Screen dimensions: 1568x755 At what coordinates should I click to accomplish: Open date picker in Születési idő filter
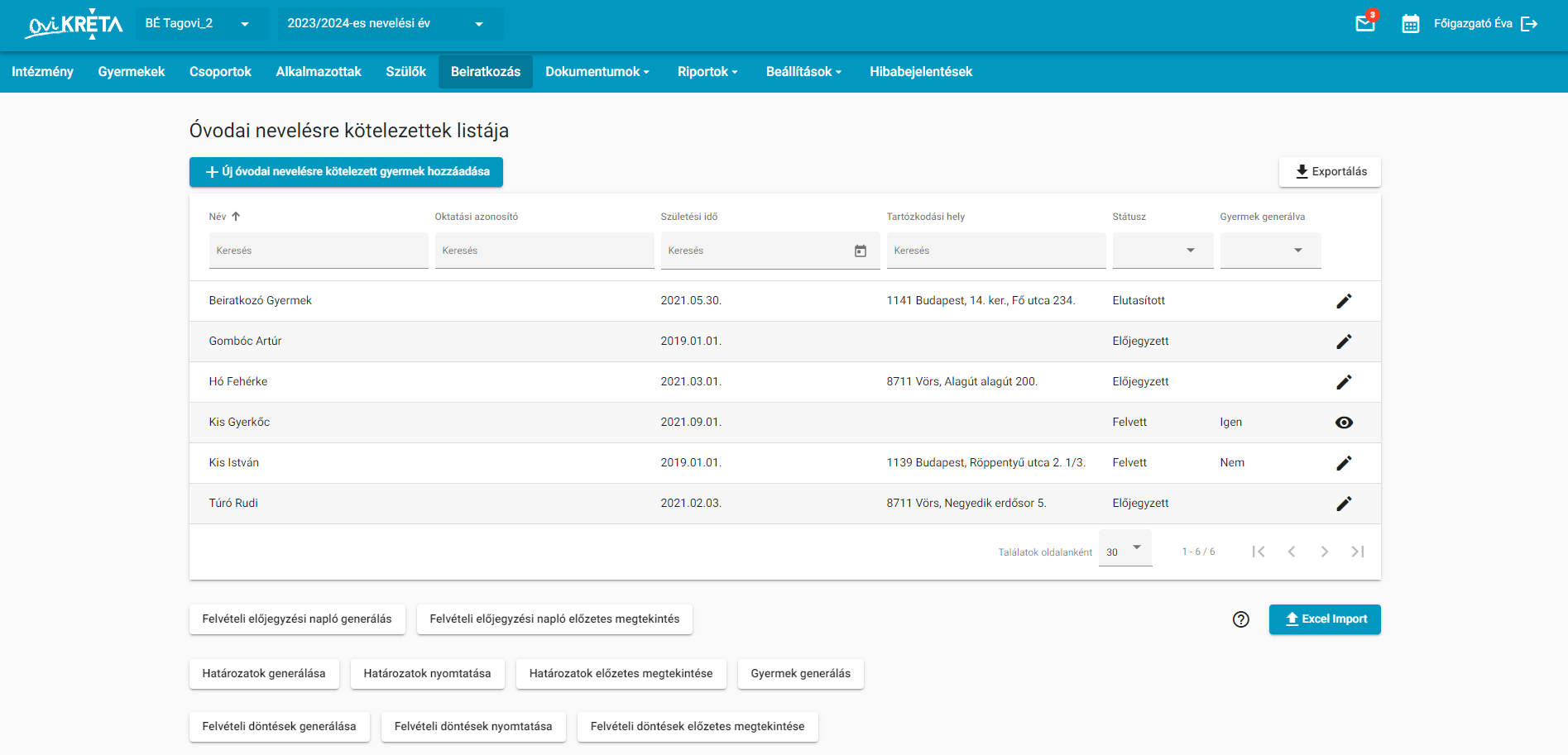pyautogui.click(x=861, y=251)
